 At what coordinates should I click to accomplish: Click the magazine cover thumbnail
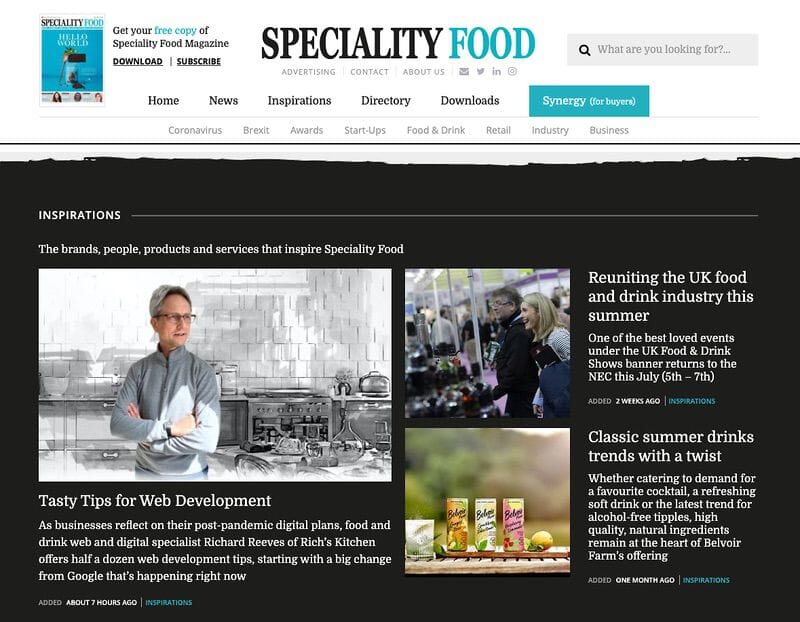point(72,60)
